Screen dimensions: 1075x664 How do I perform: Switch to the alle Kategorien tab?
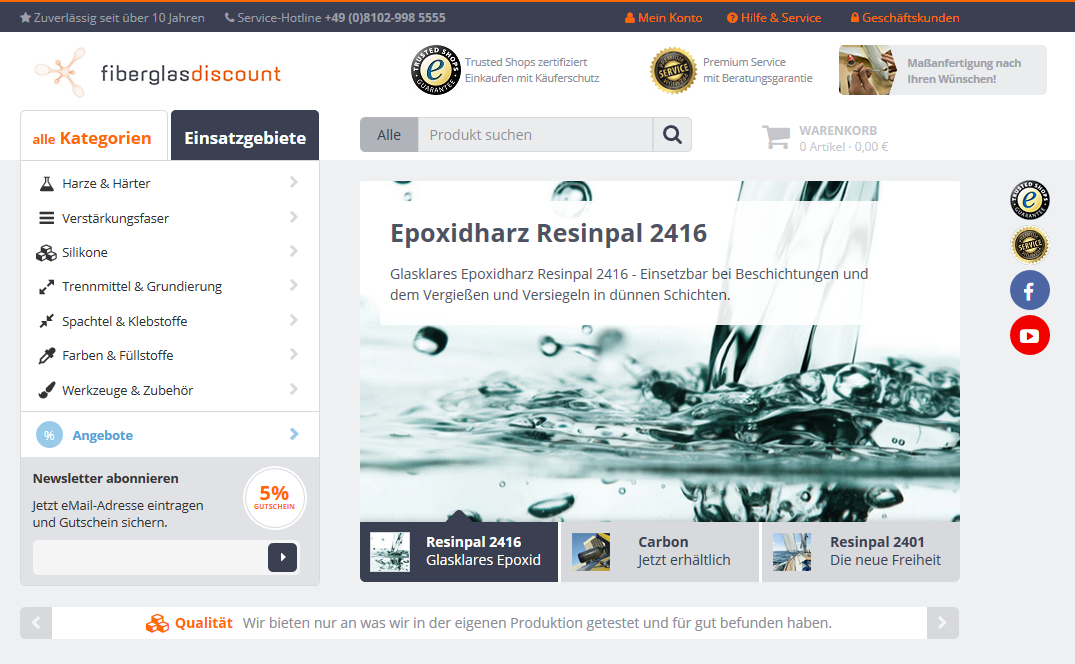[94, 136]
